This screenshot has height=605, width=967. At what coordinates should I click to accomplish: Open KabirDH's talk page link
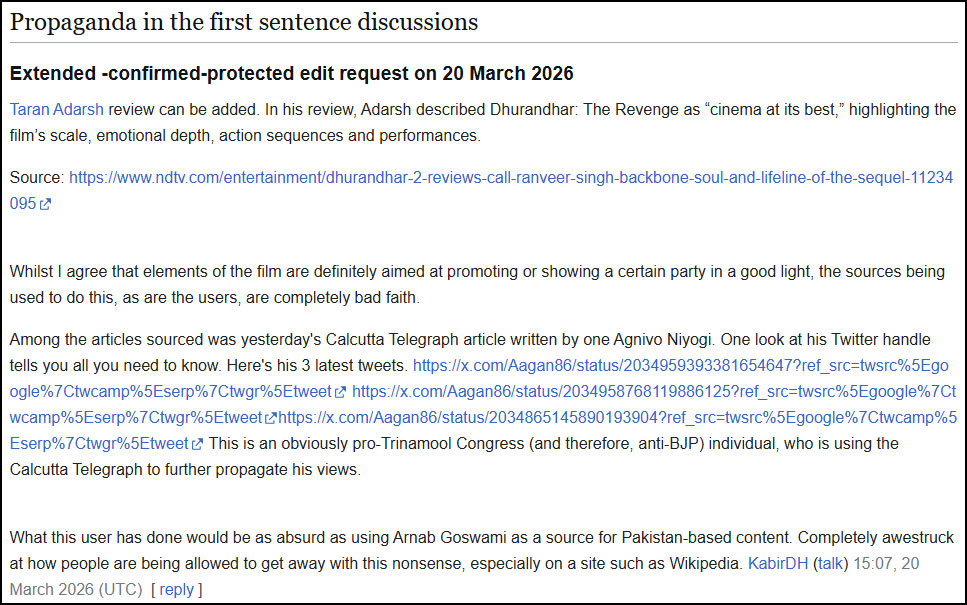pos(830,564)
